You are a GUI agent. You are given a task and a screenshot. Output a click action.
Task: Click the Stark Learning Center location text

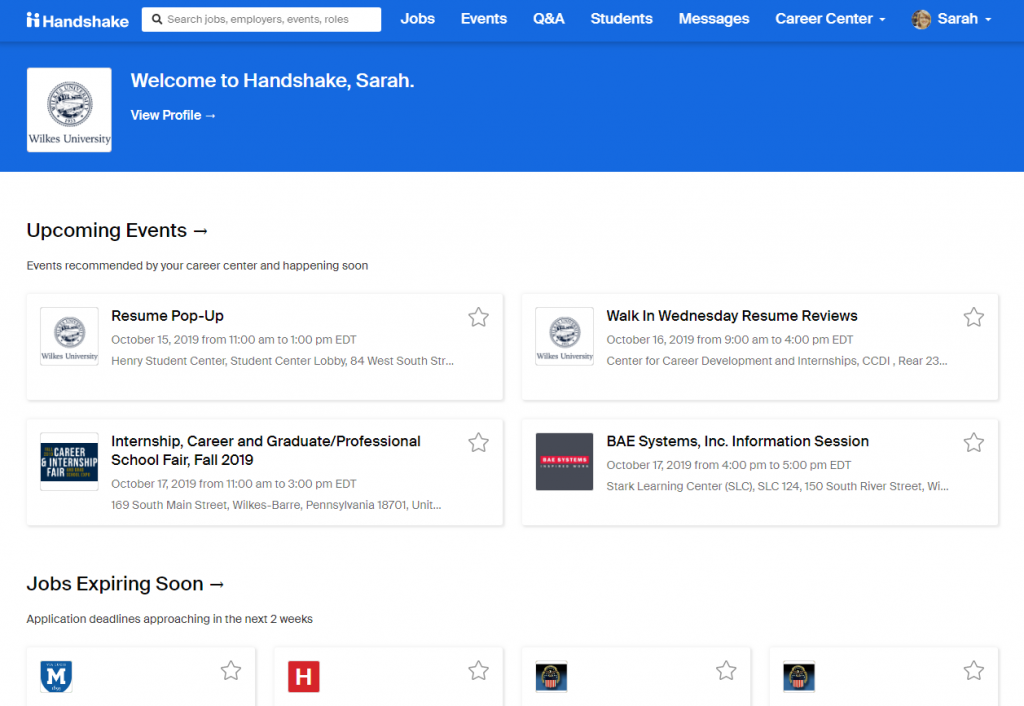pyautogui.click(x=778, y=486)
